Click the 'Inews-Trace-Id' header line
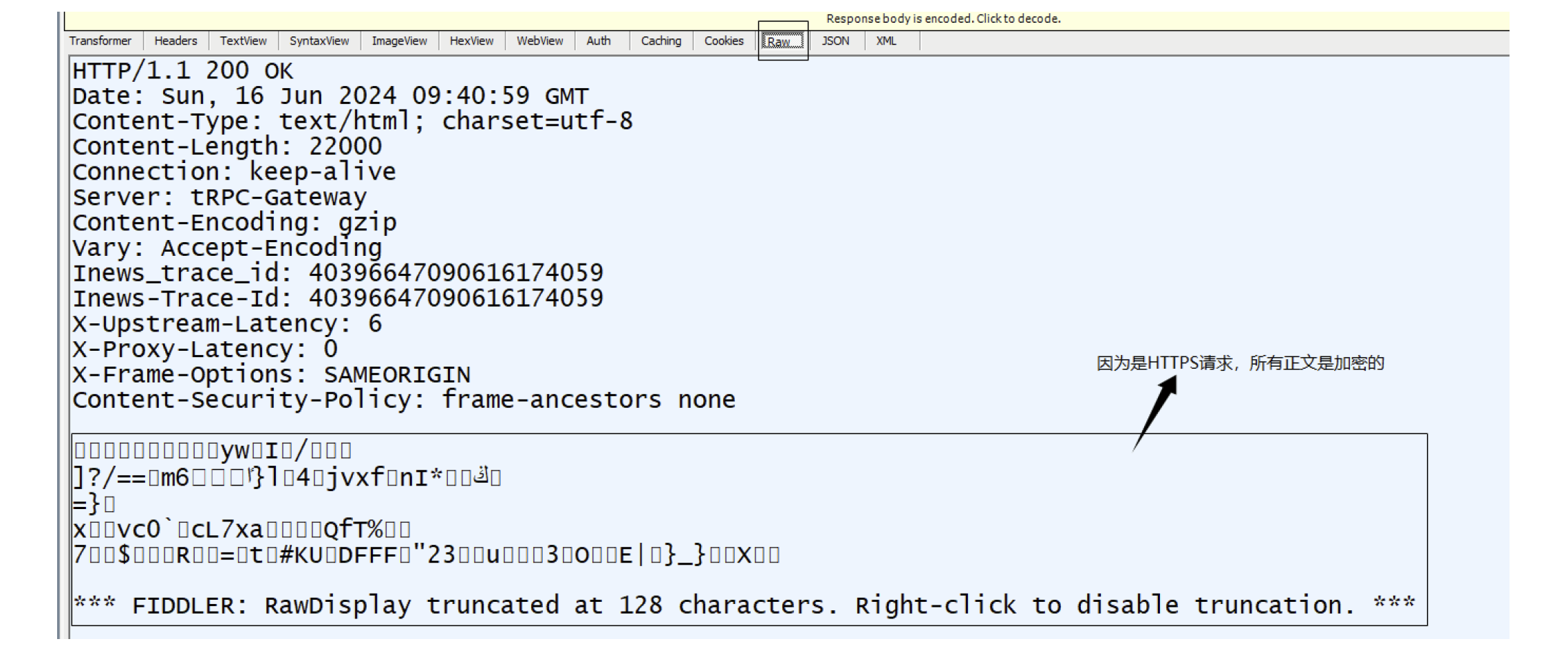 (338, 299)
